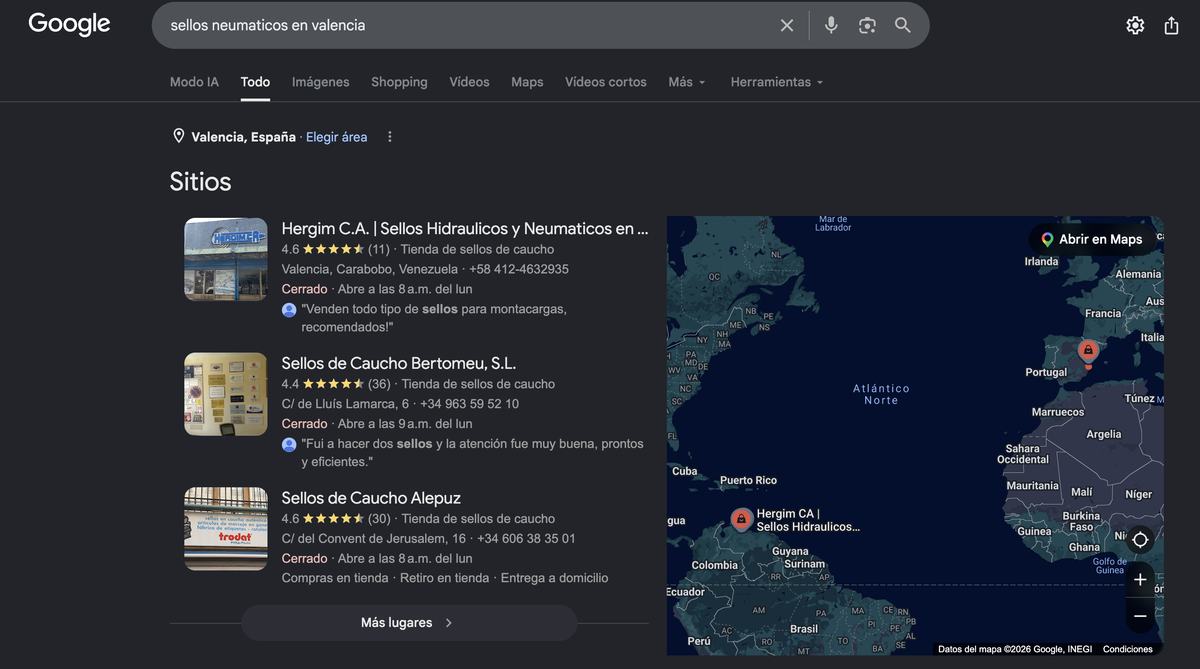Open the Hergim storefront thumbnail
This screenshot has height=669, width=1200.
click(226, 259)
